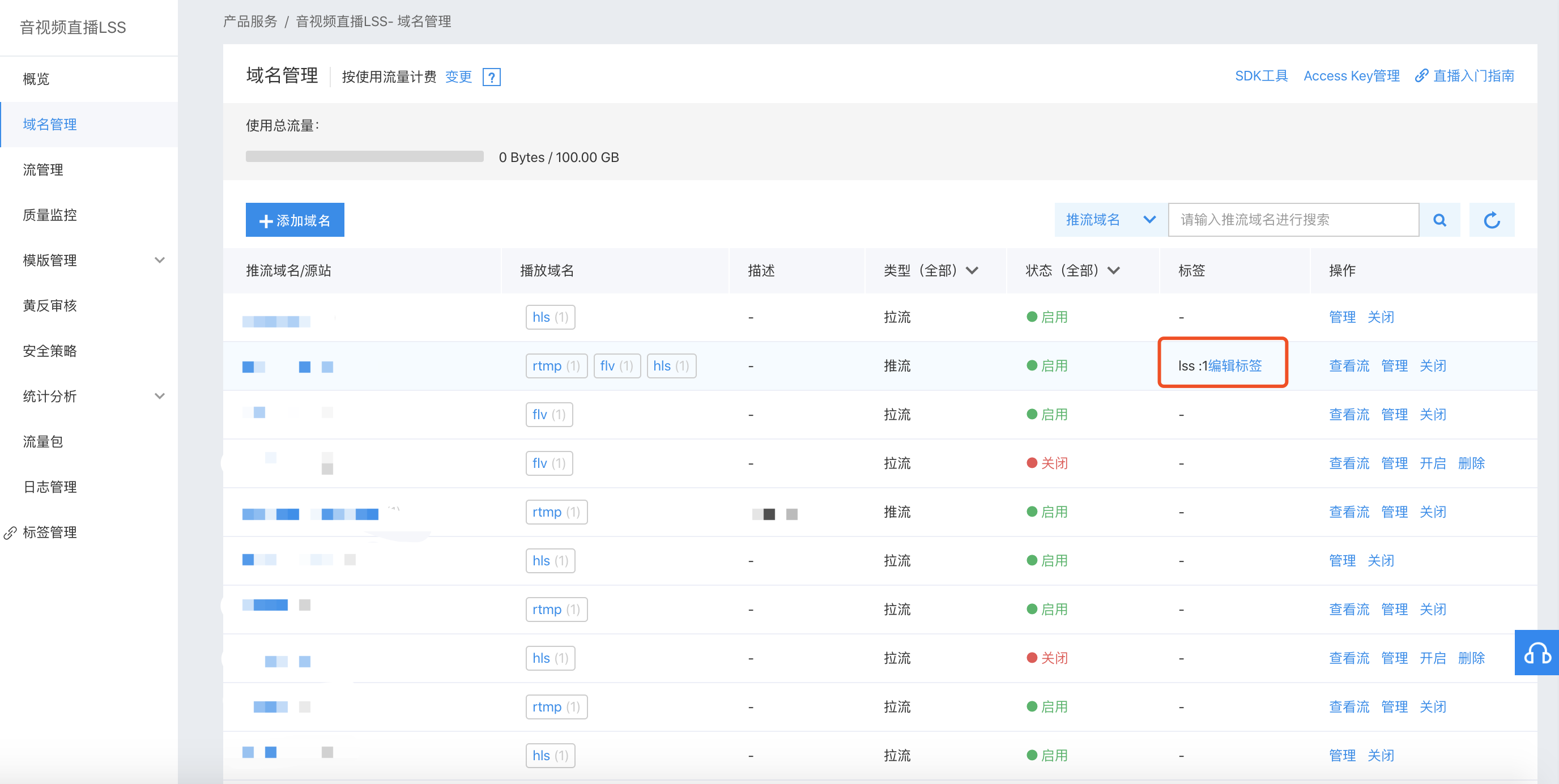Open 质量监控 in the sidebar
Viewport: 1559px width, 784px height.
pyautogui.click(x=50, y=215)
